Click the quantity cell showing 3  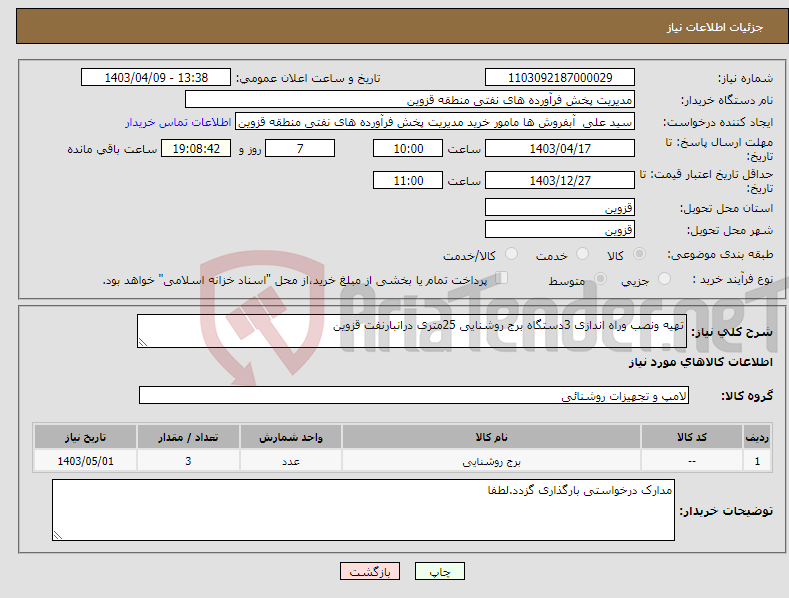(x=188, y=461)
